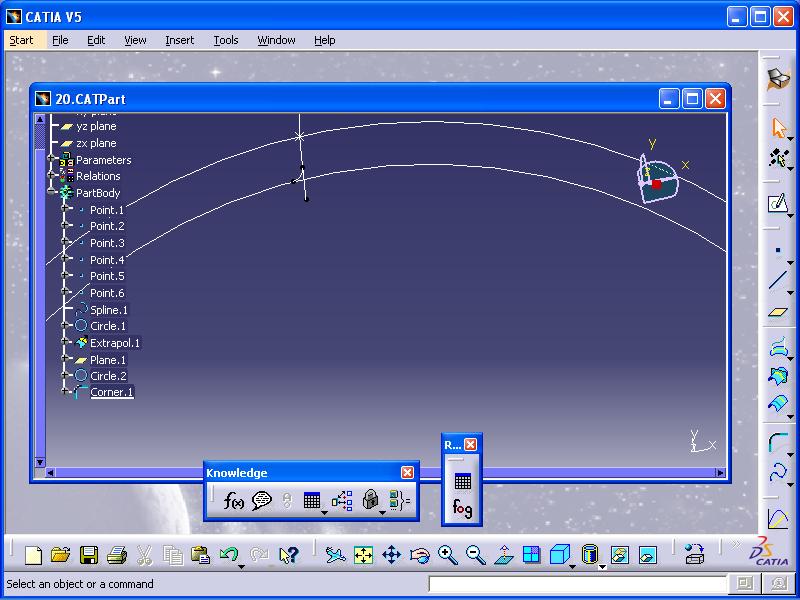Click the Formula f(x) icon in Knowledge toolbar
Image resolution: width=800 pixels, height=600 pixels.
point(234,502)
